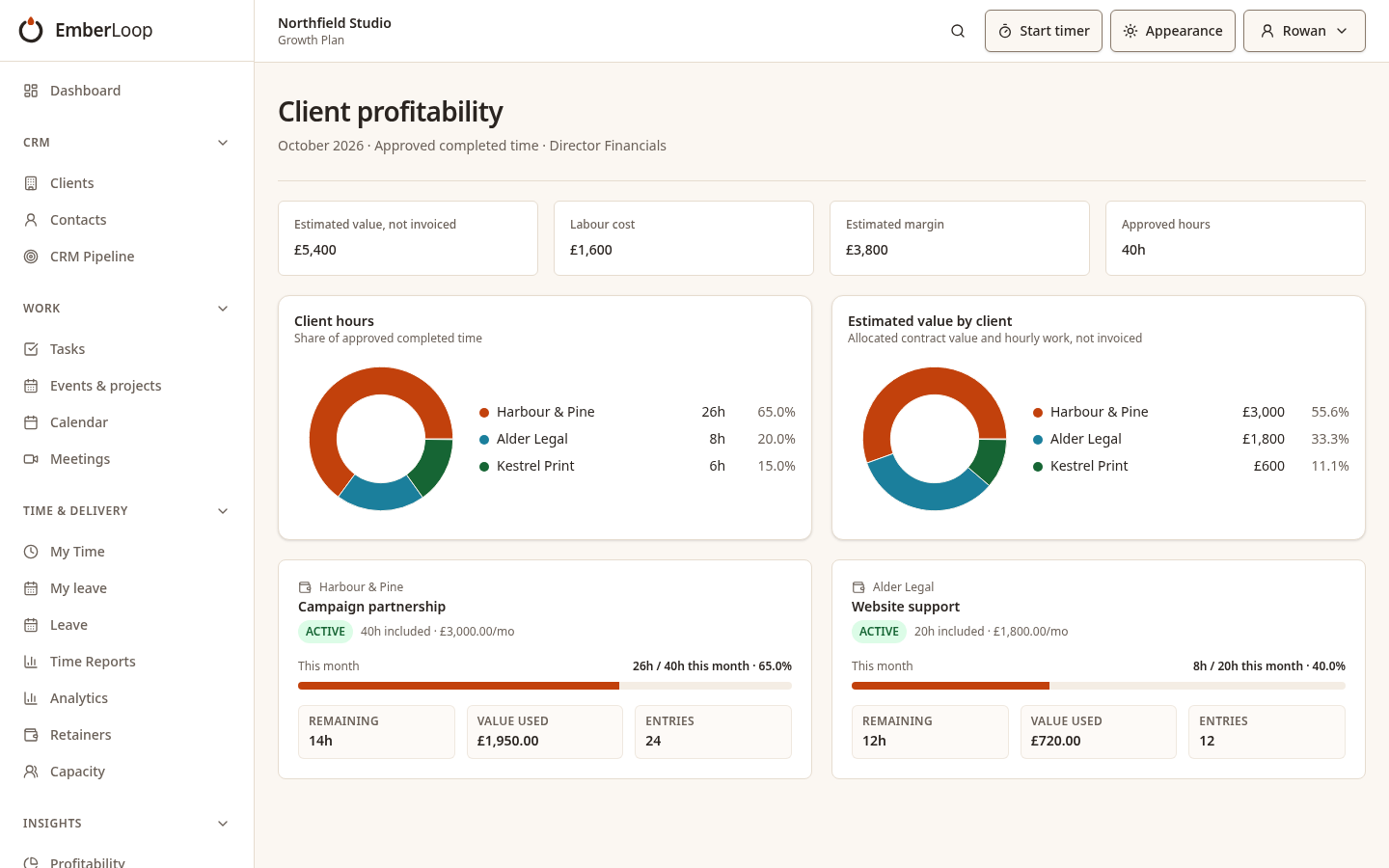
Task: Click the Time Reports bar chart icon
Action: [x=31, y=662]
